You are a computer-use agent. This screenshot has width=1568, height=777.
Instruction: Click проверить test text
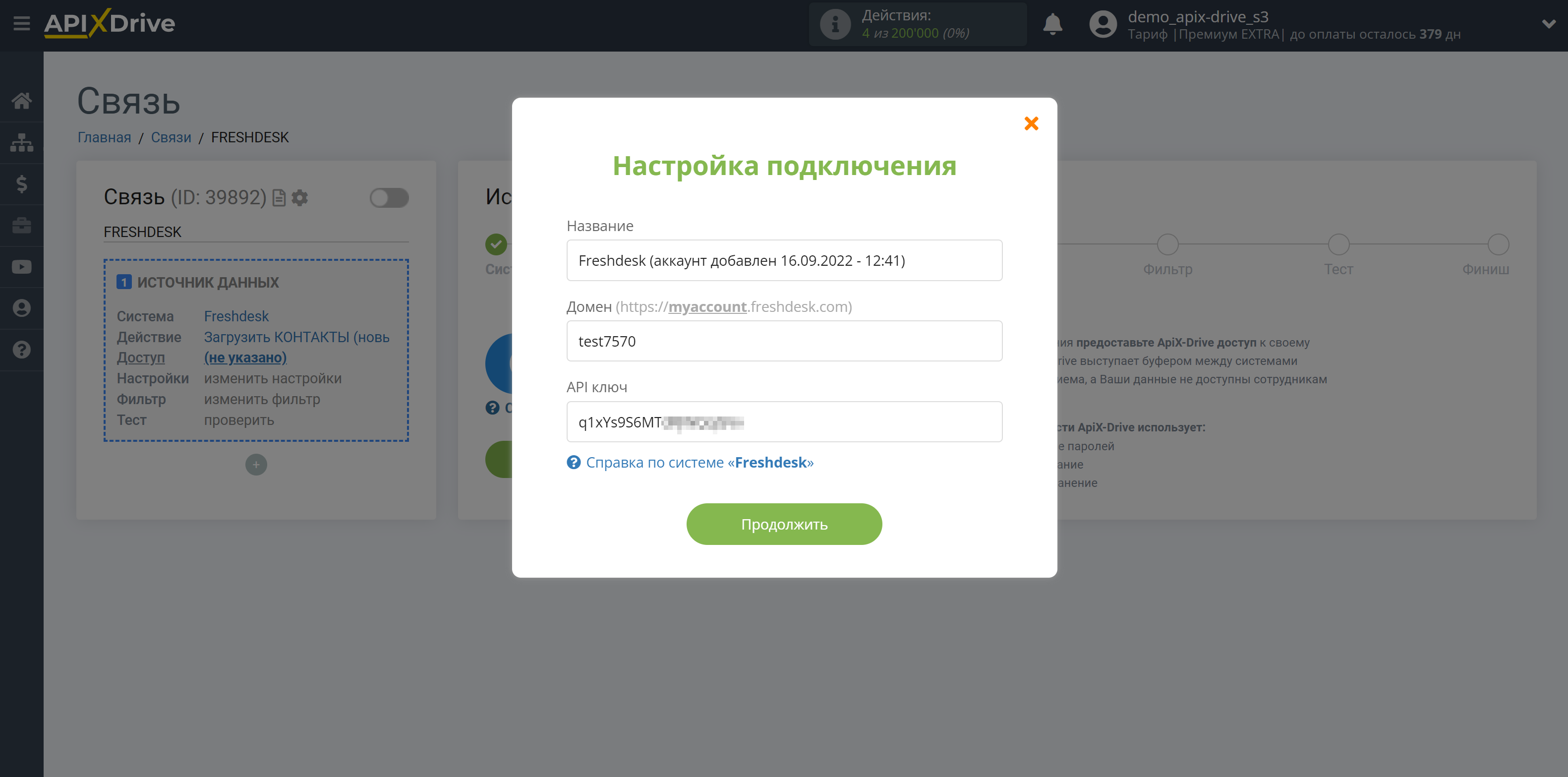238,420
